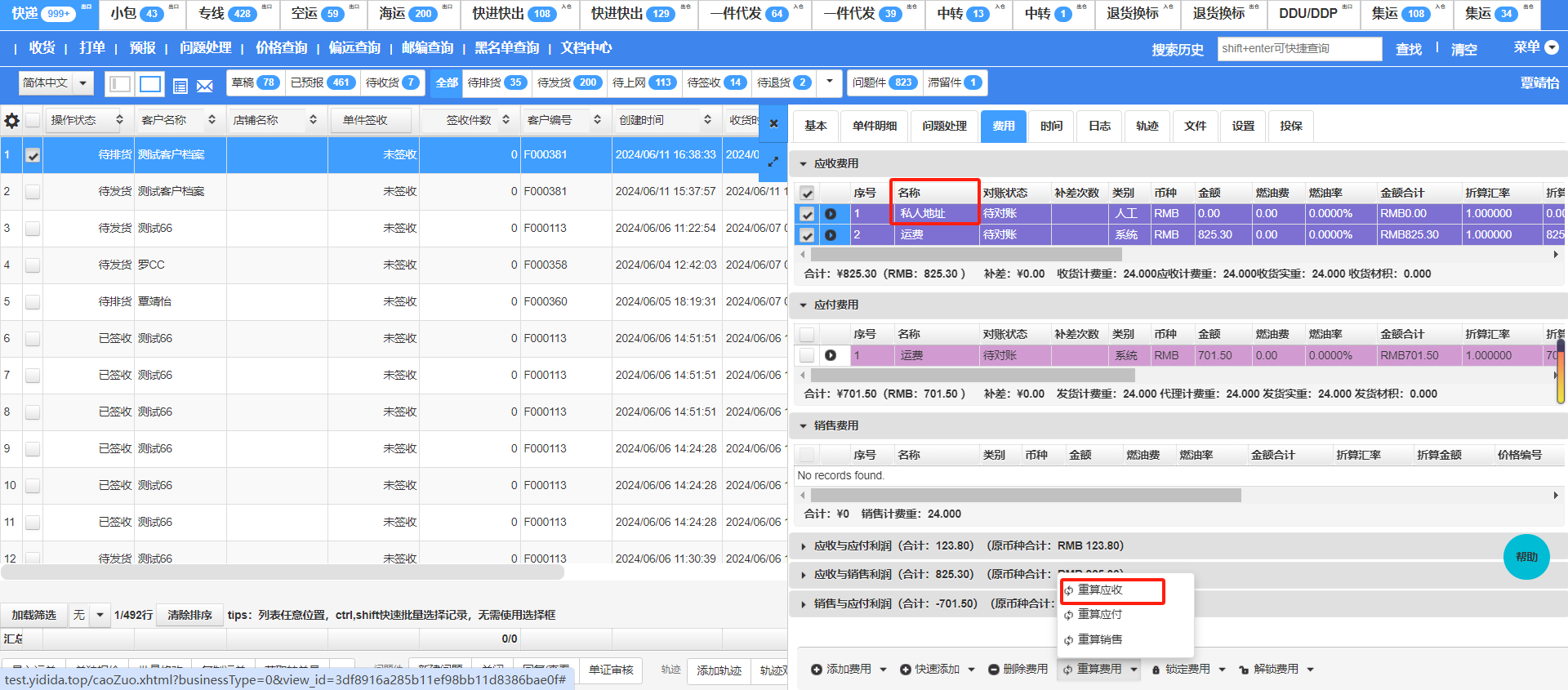Click the order list horizontal scrollbar

(283, 572)
